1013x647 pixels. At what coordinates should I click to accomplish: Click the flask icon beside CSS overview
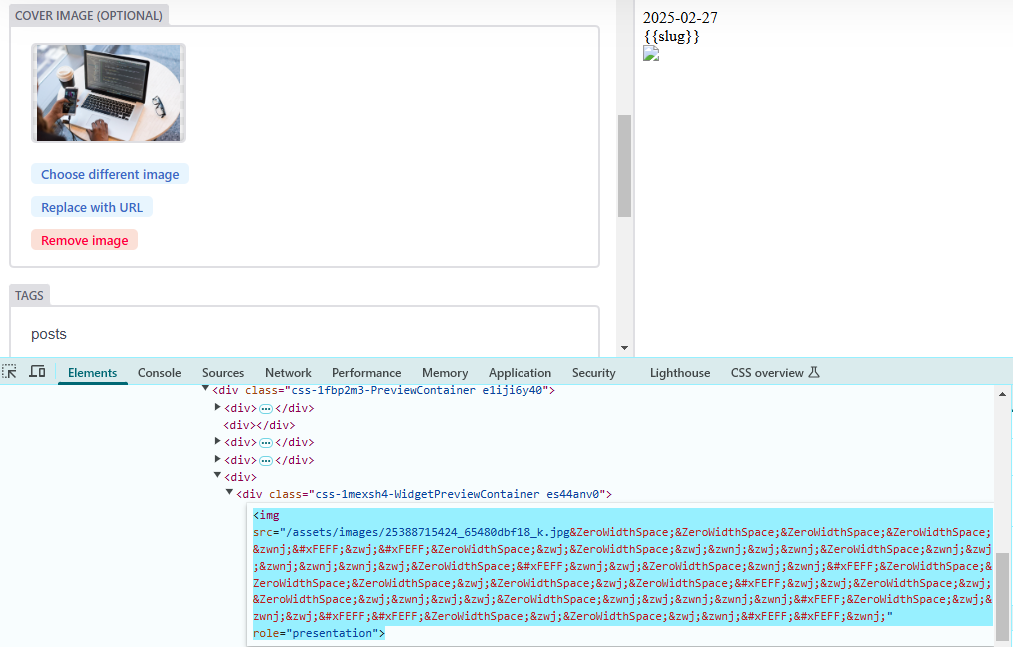coord(814,372)
